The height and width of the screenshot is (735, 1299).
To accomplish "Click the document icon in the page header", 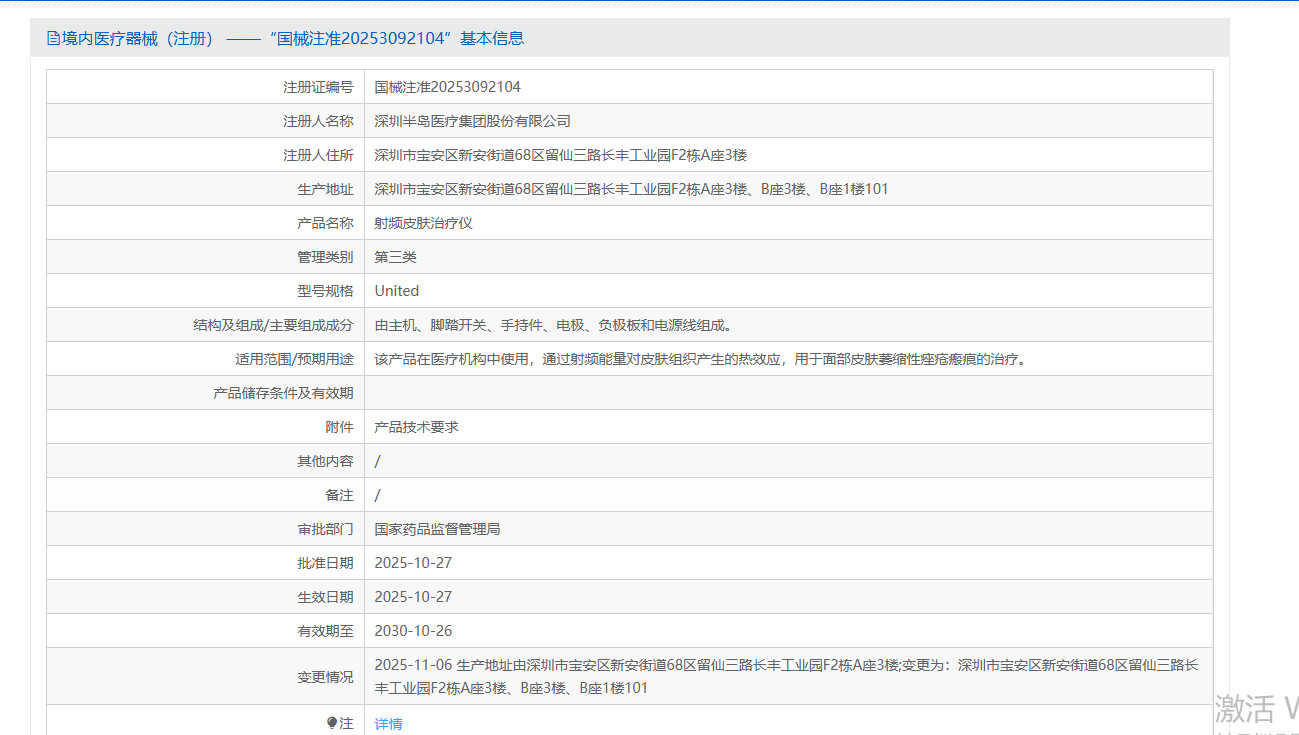I will tap(54, 38).
